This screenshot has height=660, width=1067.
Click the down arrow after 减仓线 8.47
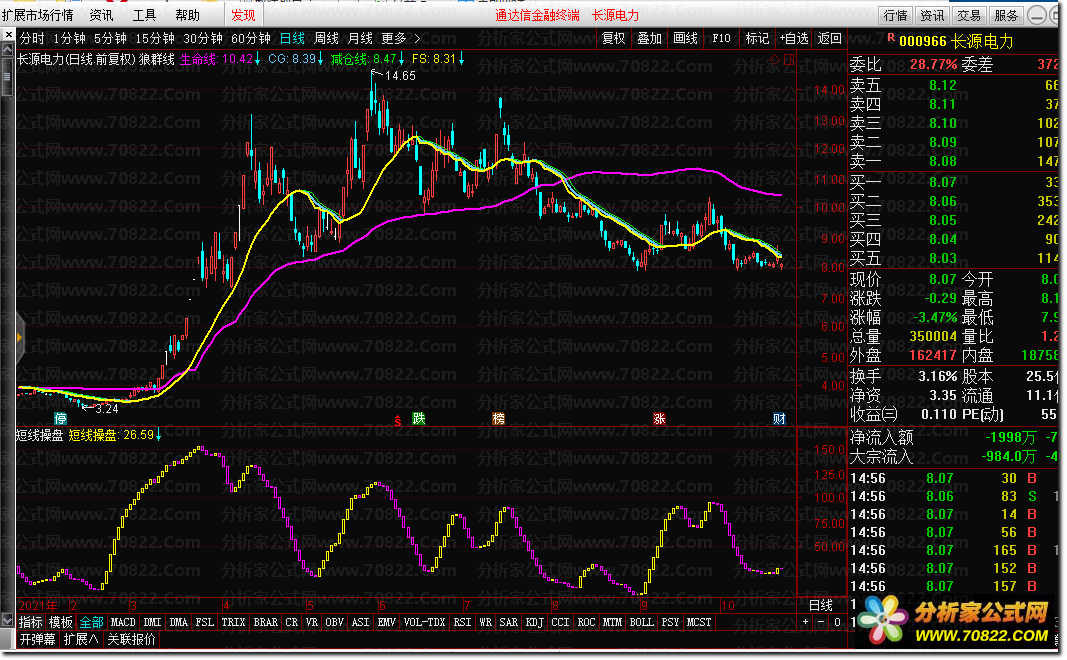[x=401, y=59]
